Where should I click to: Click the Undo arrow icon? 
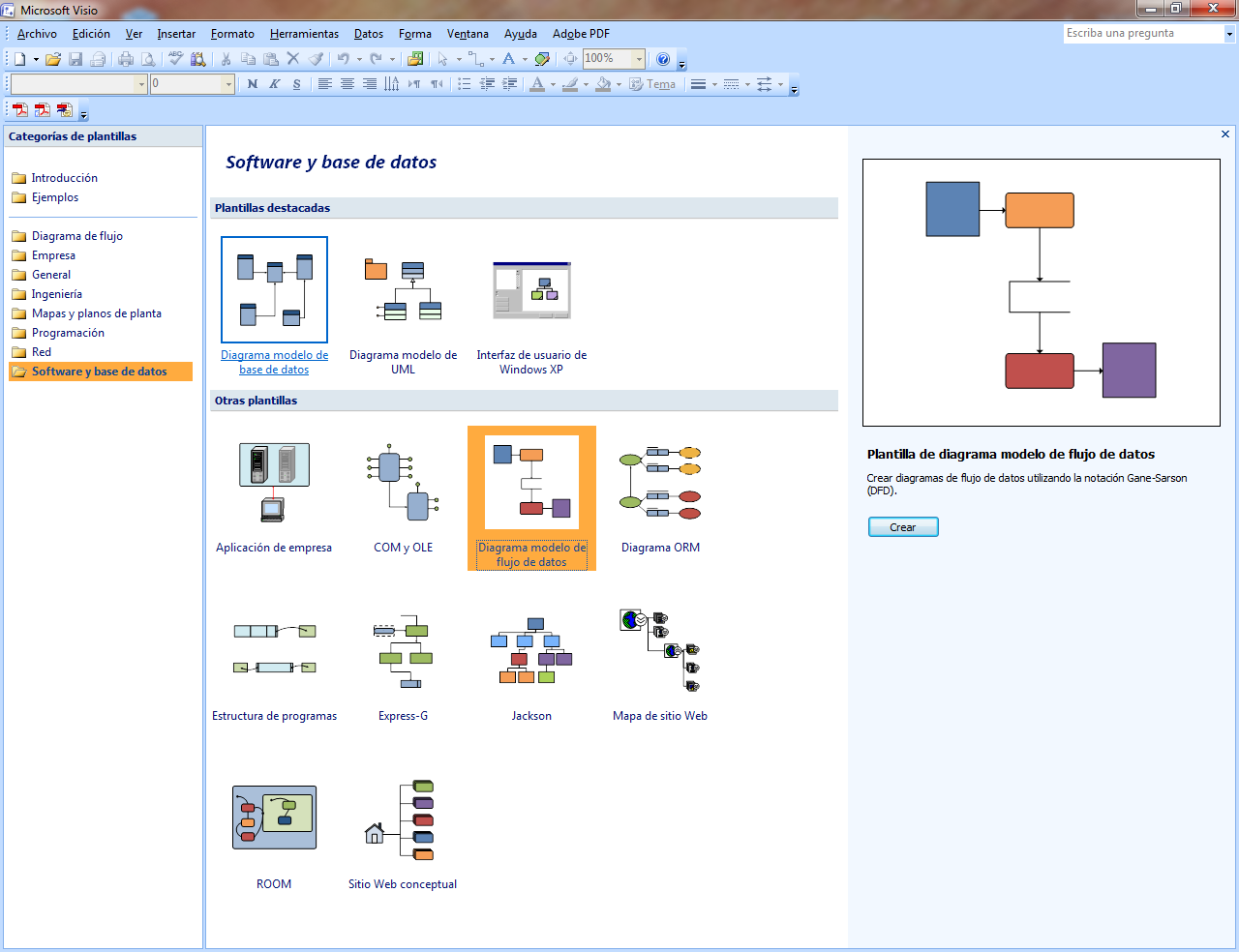pyautogui.click(x=343, y=59)
